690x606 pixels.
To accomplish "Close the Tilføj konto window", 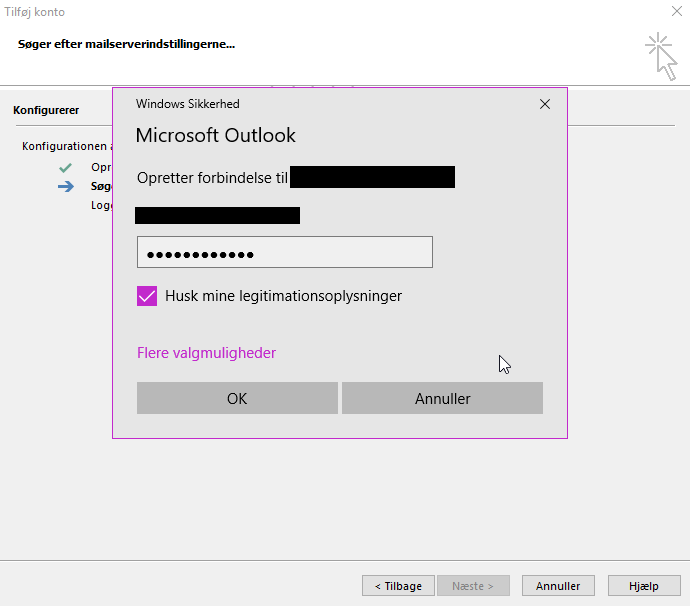I will pyautogui.click(x=677, y=11).
